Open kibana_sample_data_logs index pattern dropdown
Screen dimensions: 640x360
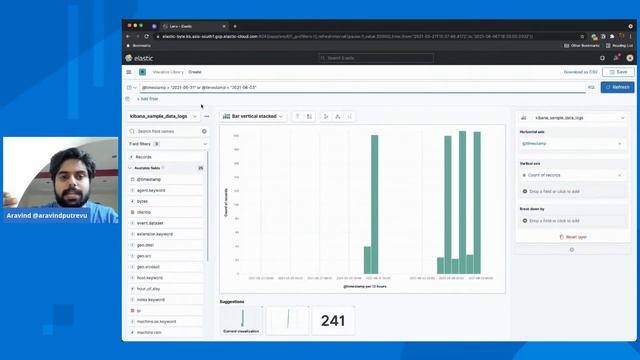(163, 116)
